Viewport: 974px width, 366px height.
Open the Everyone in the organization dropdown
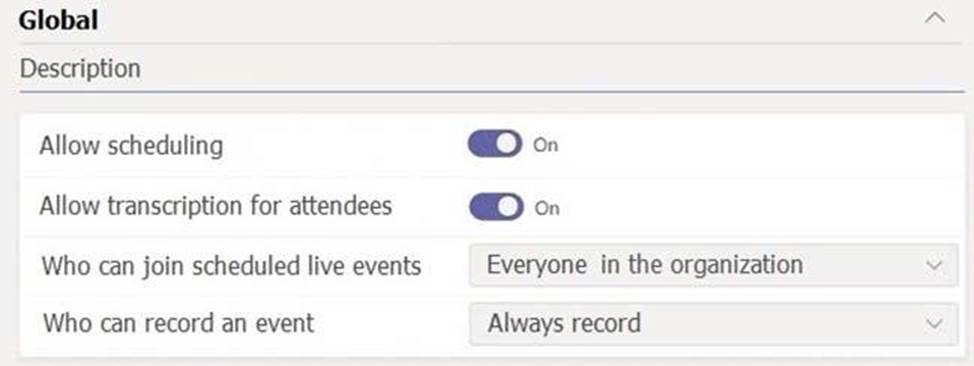(714, 265)
